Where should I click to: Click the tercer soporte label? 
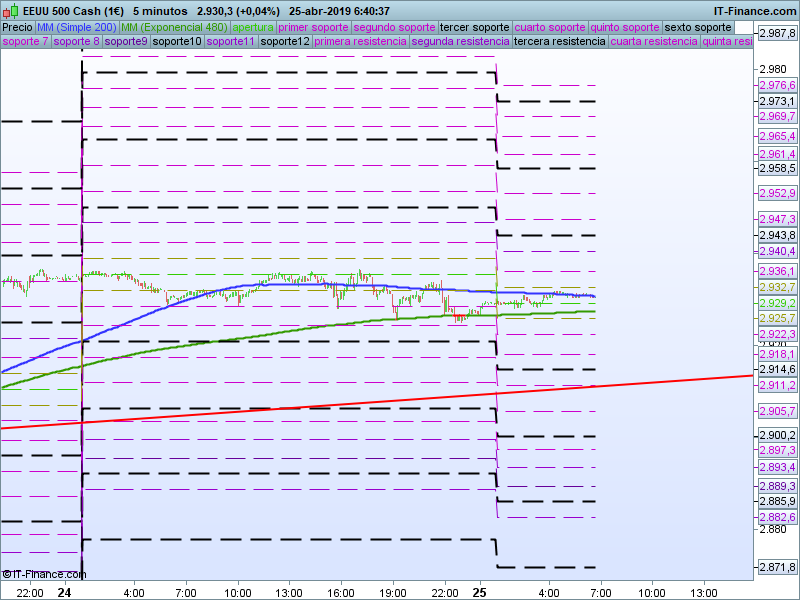tap(474, 28)
